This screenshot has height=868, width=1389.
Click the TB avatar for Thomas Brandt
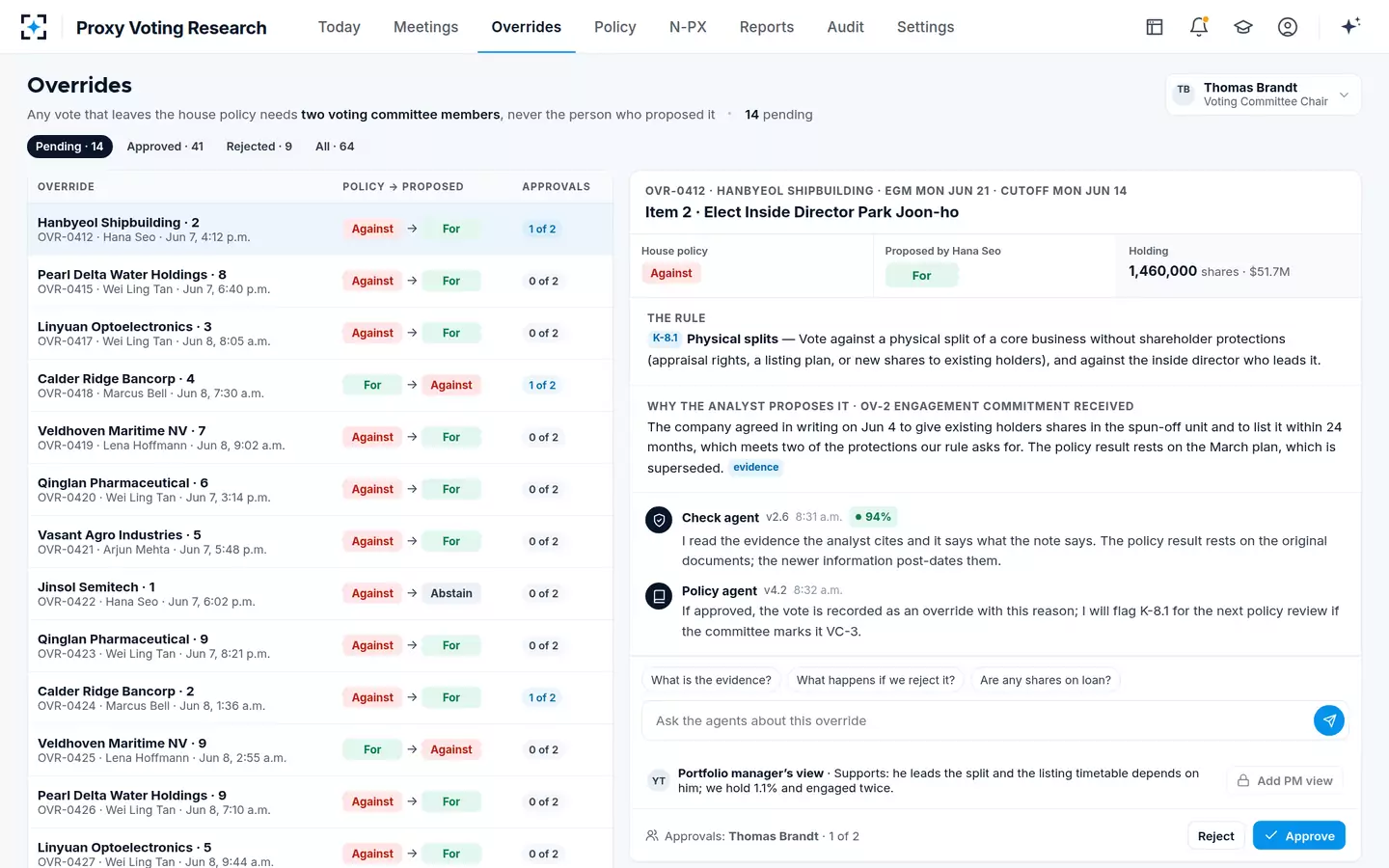[x=1184, y=94]
